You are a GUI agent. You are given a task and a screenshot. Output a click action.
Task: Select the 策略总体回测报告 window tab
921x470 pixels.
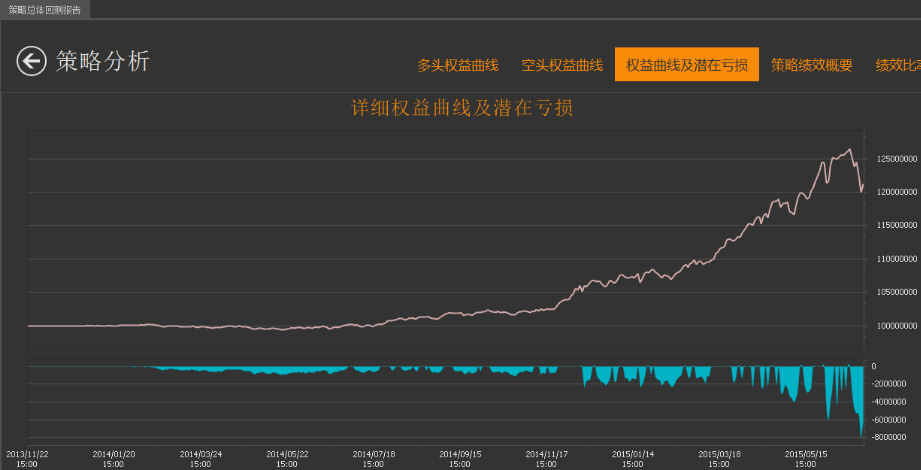click(x=45, y=9)
